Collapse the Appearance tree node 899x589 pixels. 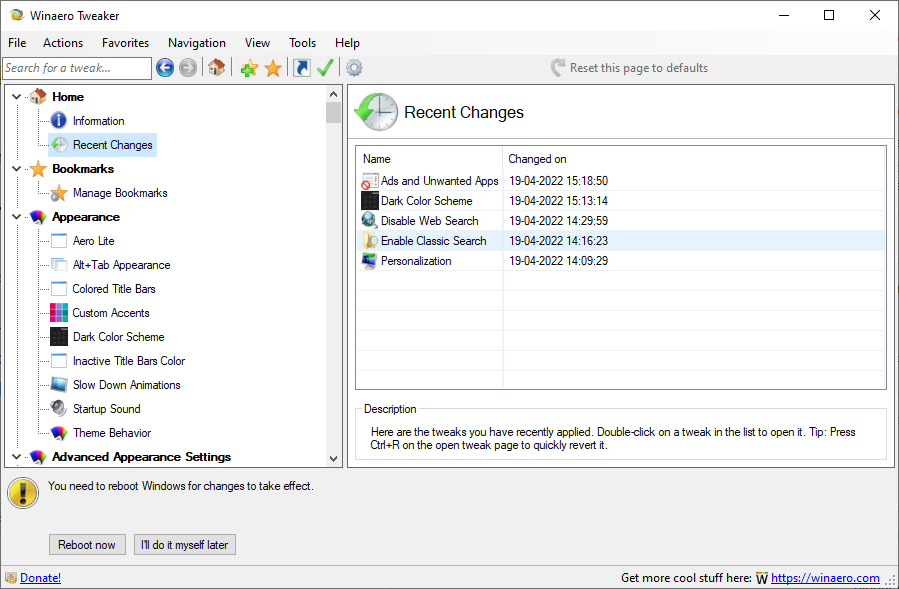pyautogui.click(x=17, y=217)
